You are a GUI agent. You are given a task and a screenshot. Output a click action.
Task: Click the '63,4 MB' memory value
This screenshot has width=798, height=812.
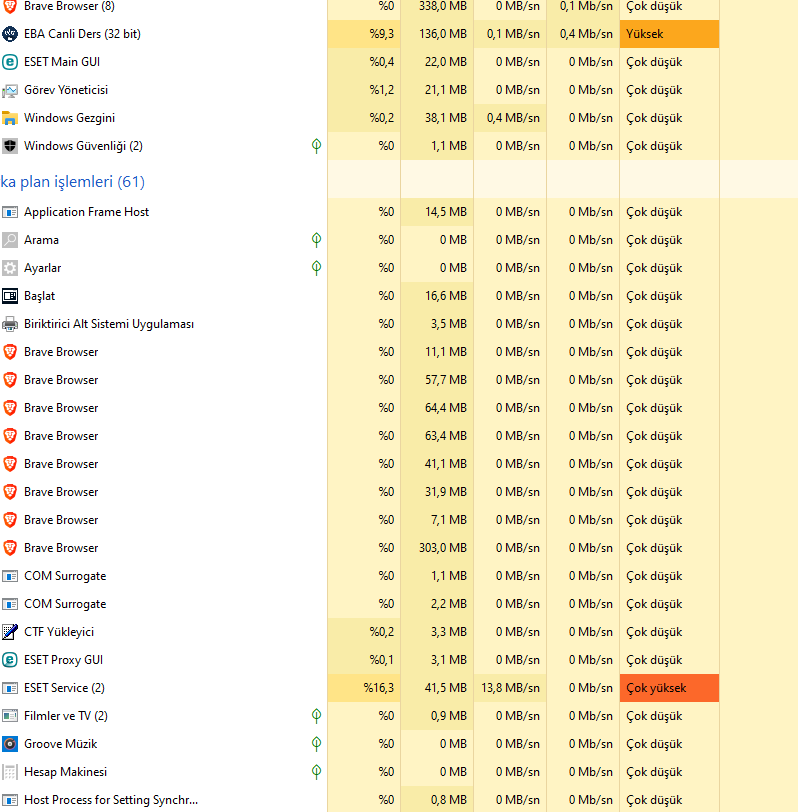(x=446, y=436)
